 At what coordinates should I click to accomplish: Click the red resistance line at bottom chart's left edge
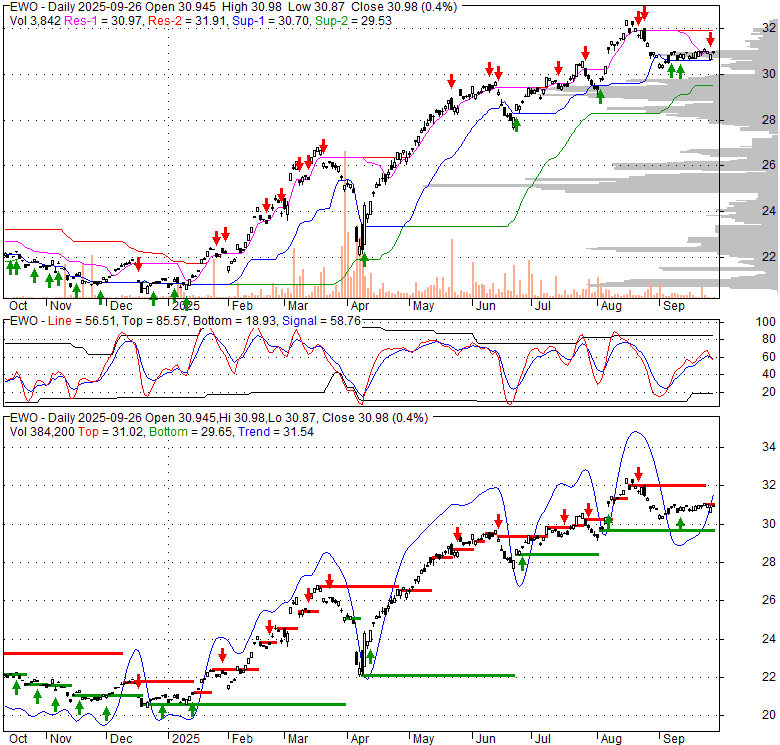pos(63,653)
